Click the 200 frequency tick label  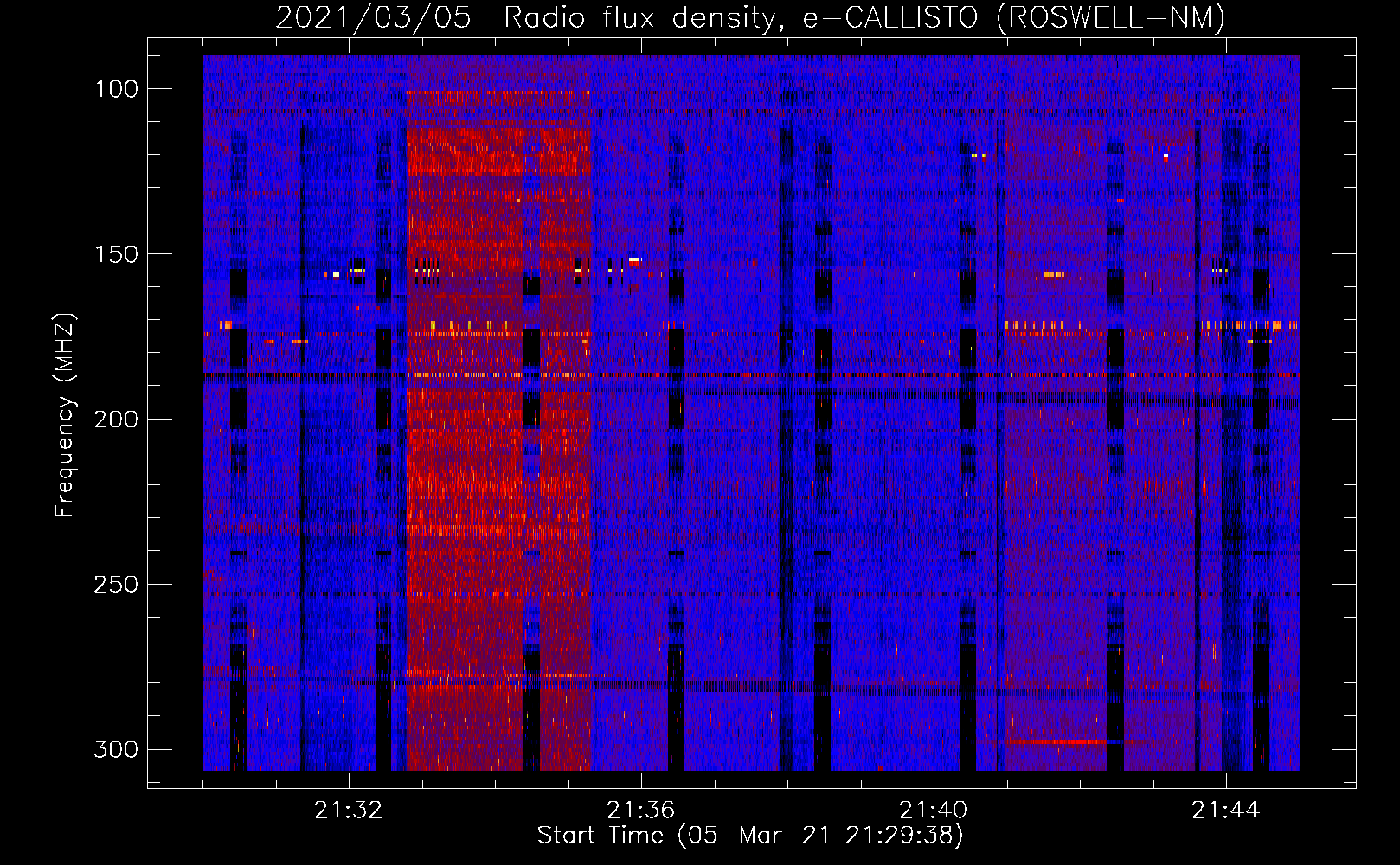click(116, 420)
